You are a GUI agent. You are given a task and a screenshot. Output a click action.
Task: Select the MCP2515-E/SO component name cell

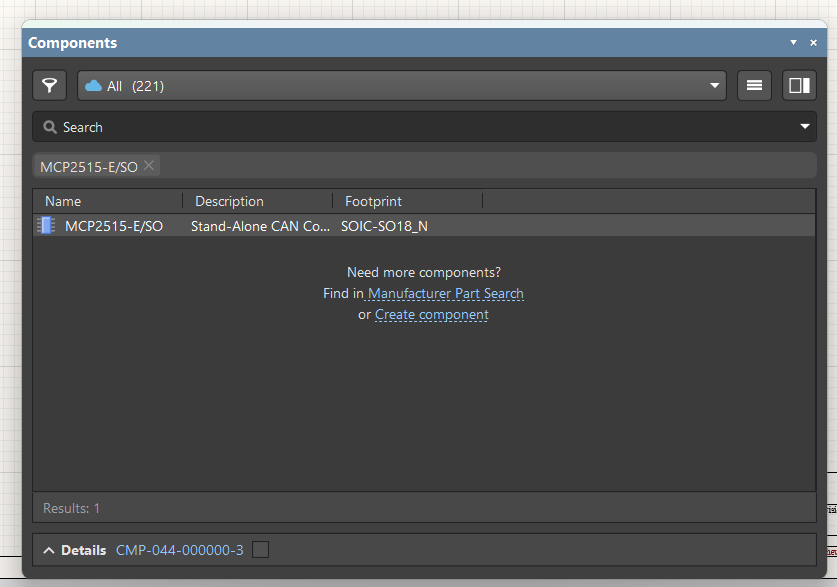click(114, 226)
